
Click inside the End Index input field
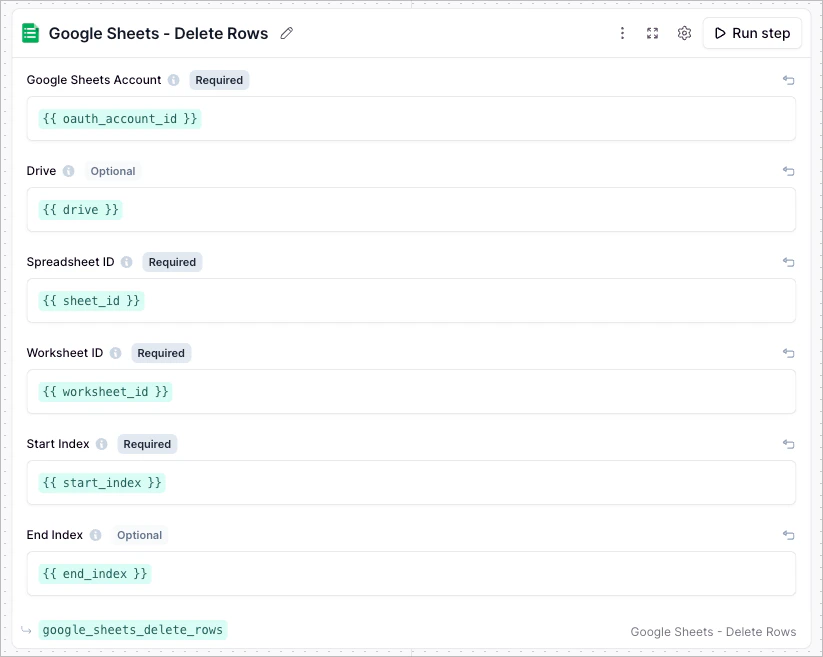pyautogui.click(x=400, y=573)
